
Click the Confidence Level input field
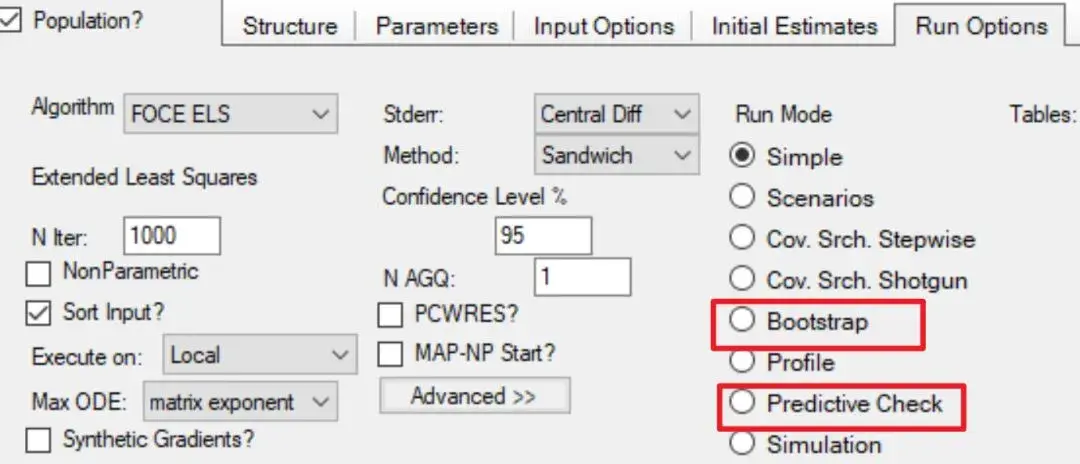point(543,236)
